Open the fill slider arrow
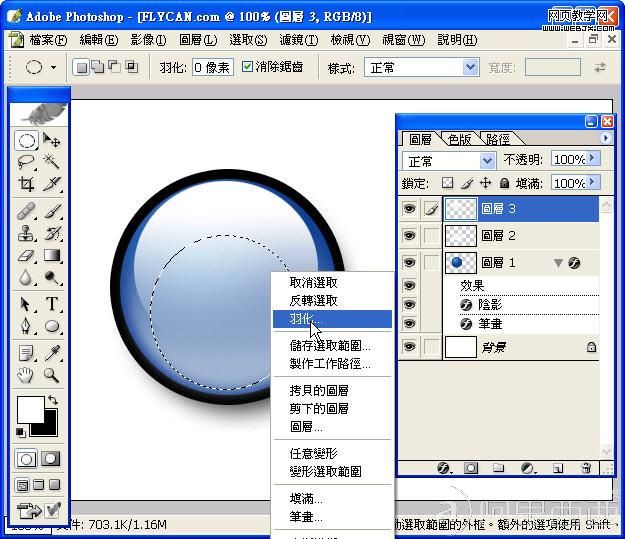Viewport: 625px width, 539px height. [592, 182]
